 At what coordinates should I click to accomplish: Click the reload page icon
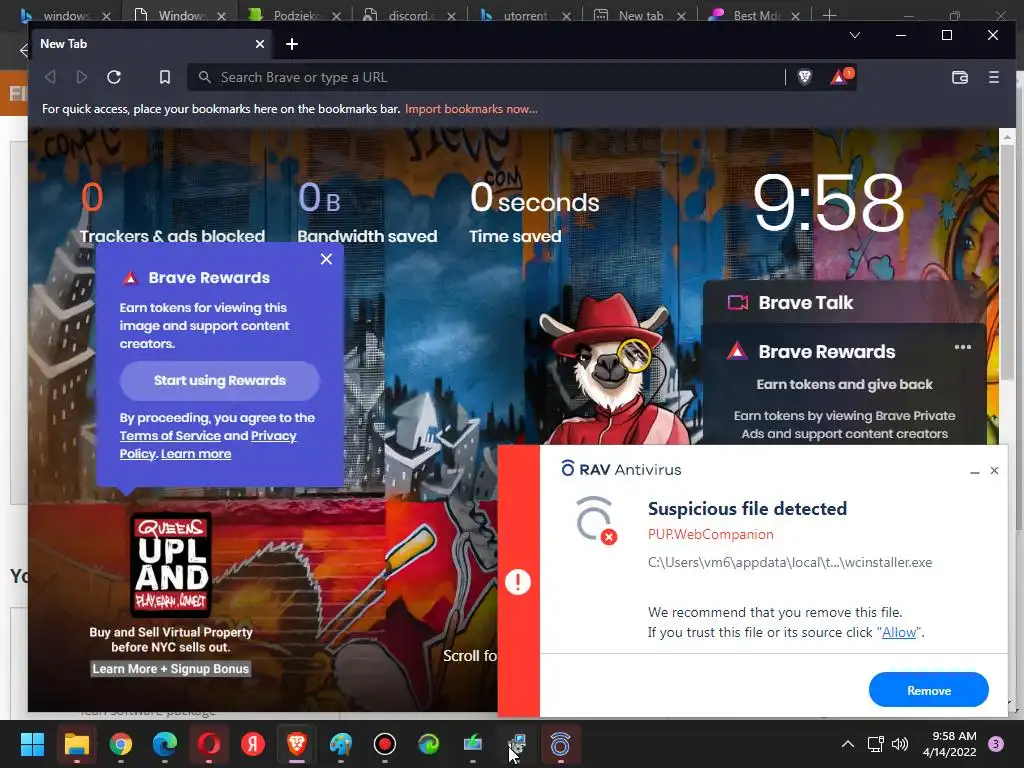[x=114, y=77]
